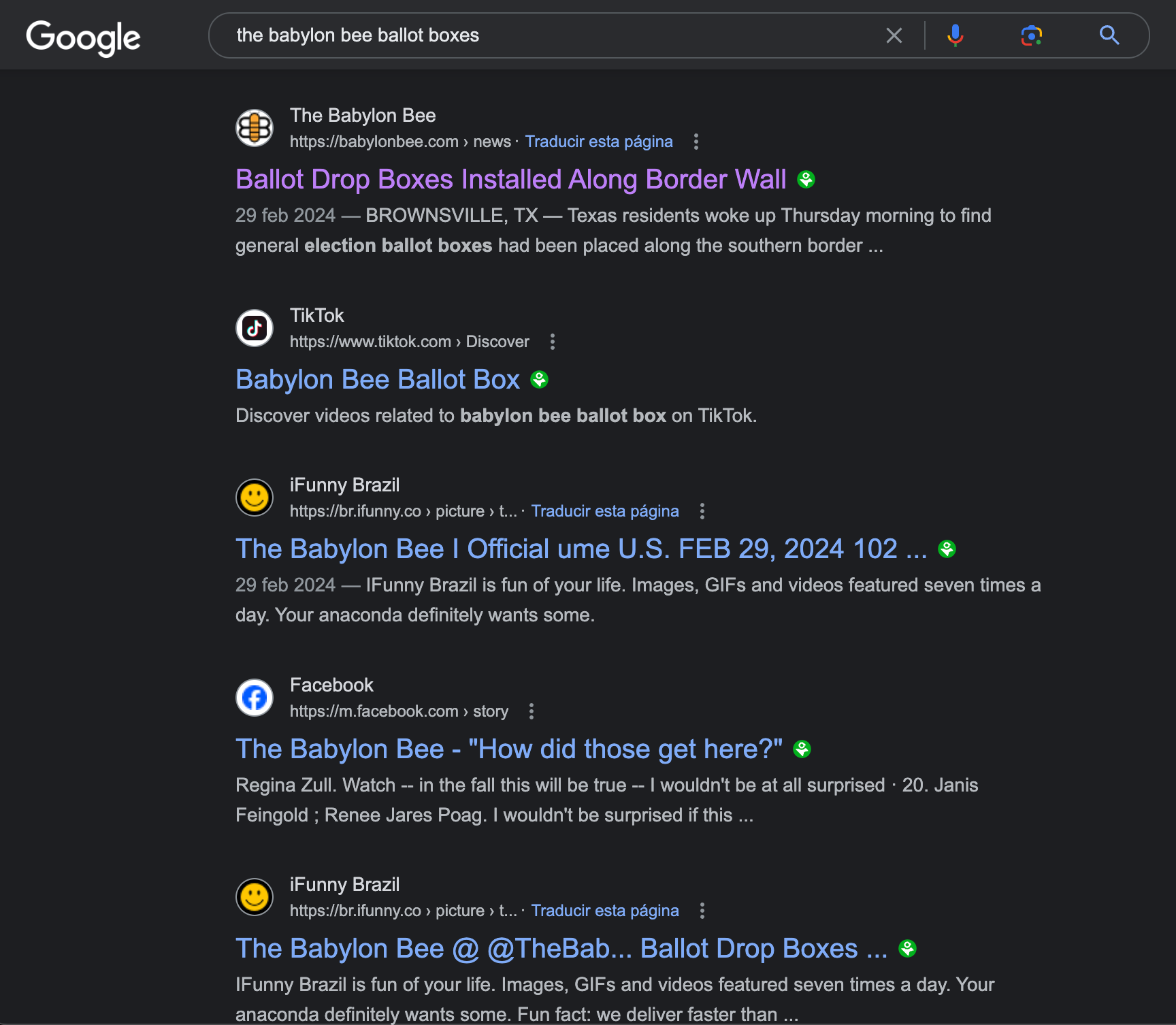Click the TikTok favicon icon

[255, 328]
